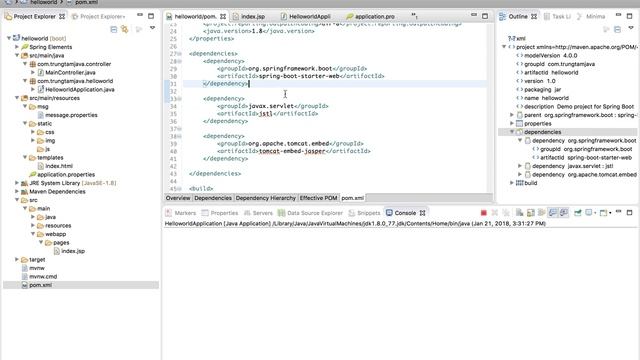Open Servers view tab
This screenshot has width=640, height=360.
coord(258,213)
